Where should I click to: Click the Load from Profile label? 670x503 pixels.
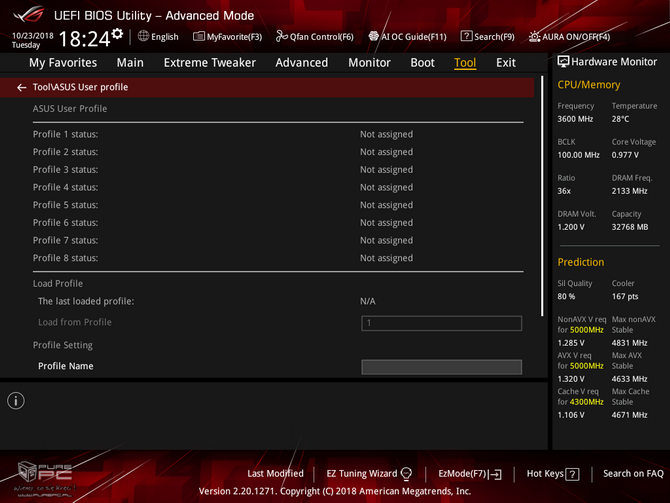click(75, 322)
